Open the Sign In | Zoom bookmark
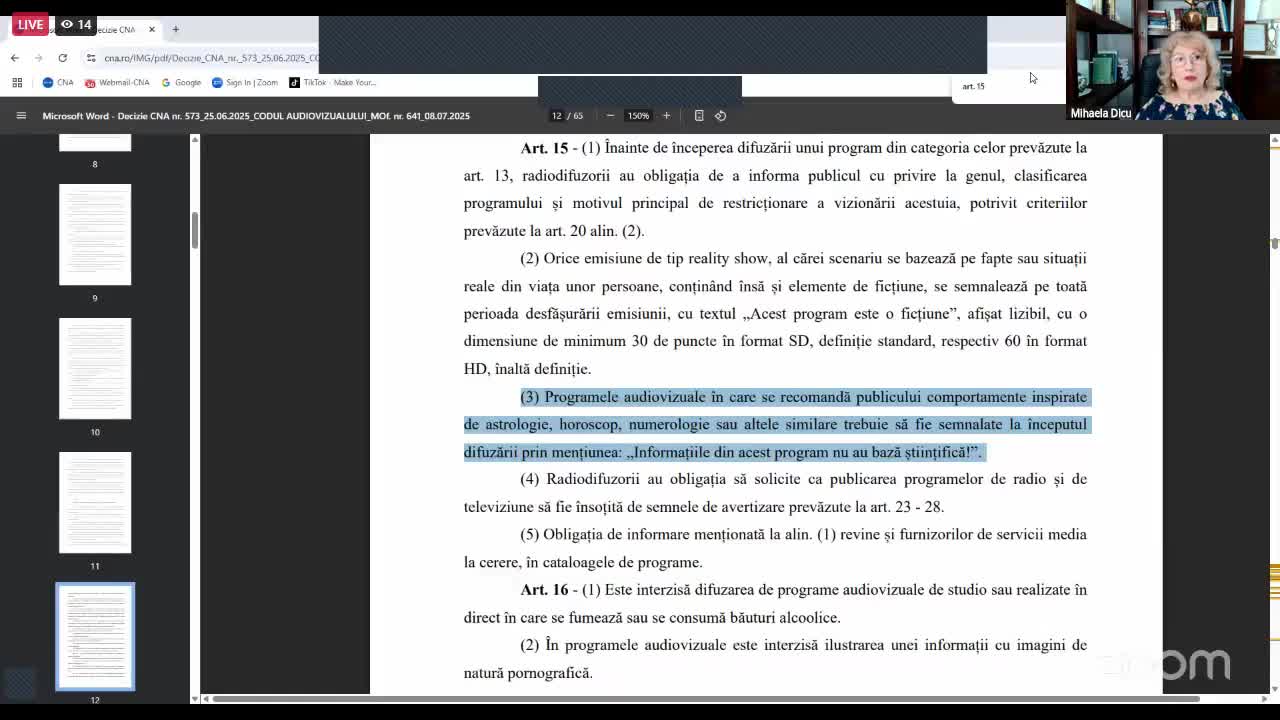Screen dimensions: 1280x720 click(x=245, y=83)
